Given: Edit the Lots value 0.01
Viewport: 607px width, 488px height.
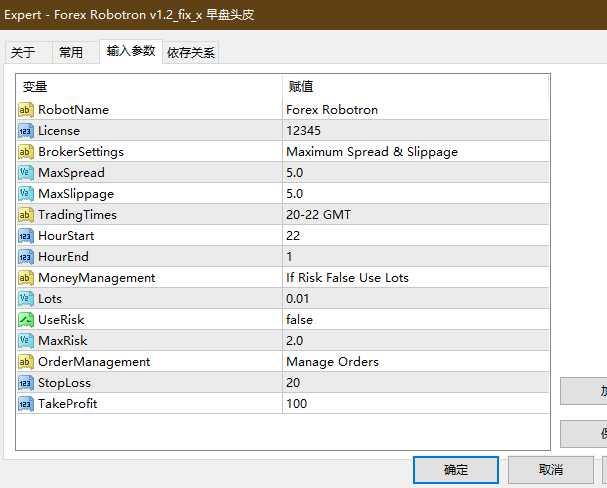Looking at the screenshot, I should 298,299.
